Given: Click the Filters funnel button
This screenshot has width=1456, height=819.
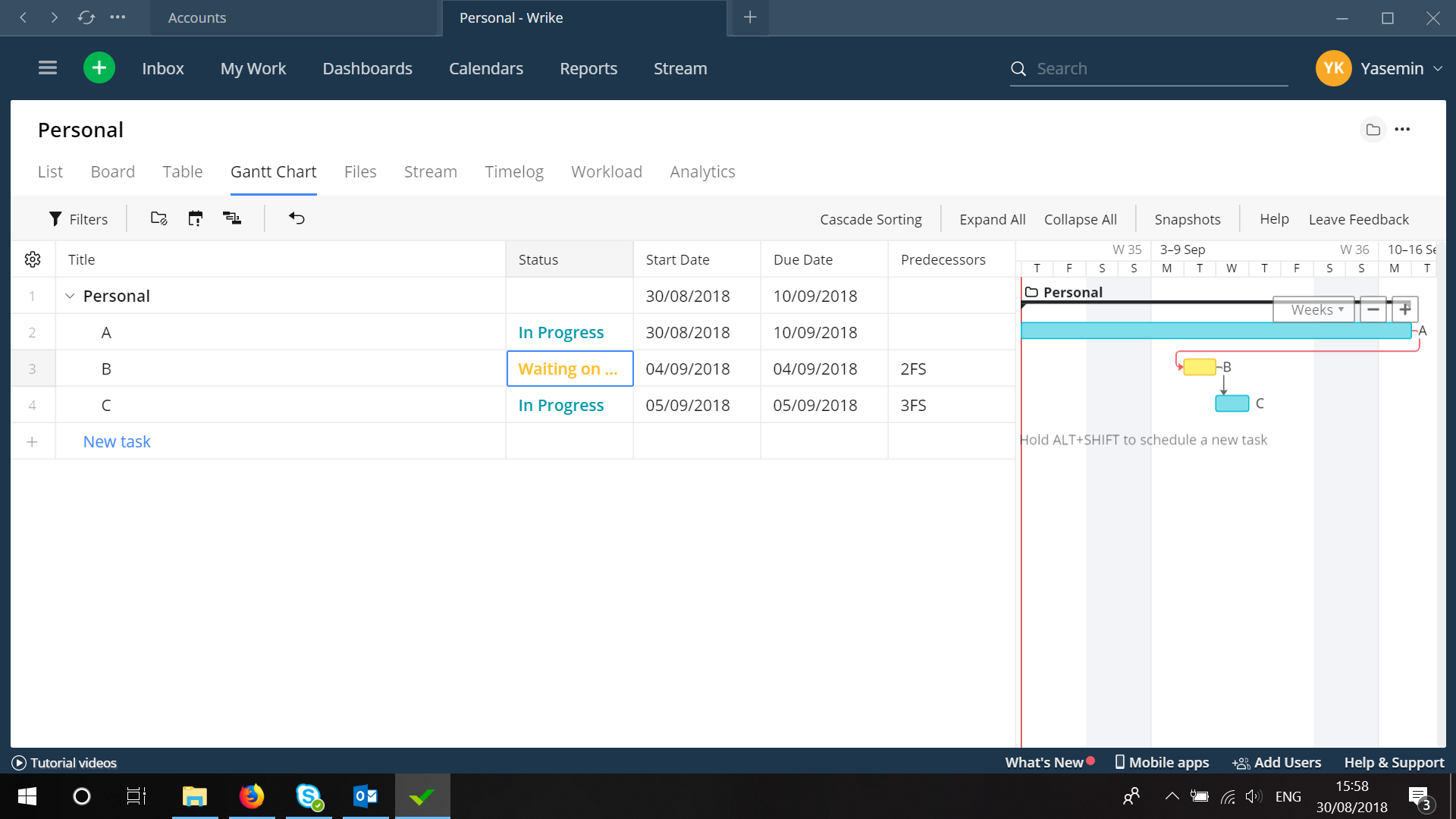Looking at the screenshot, I should point(78,219).
